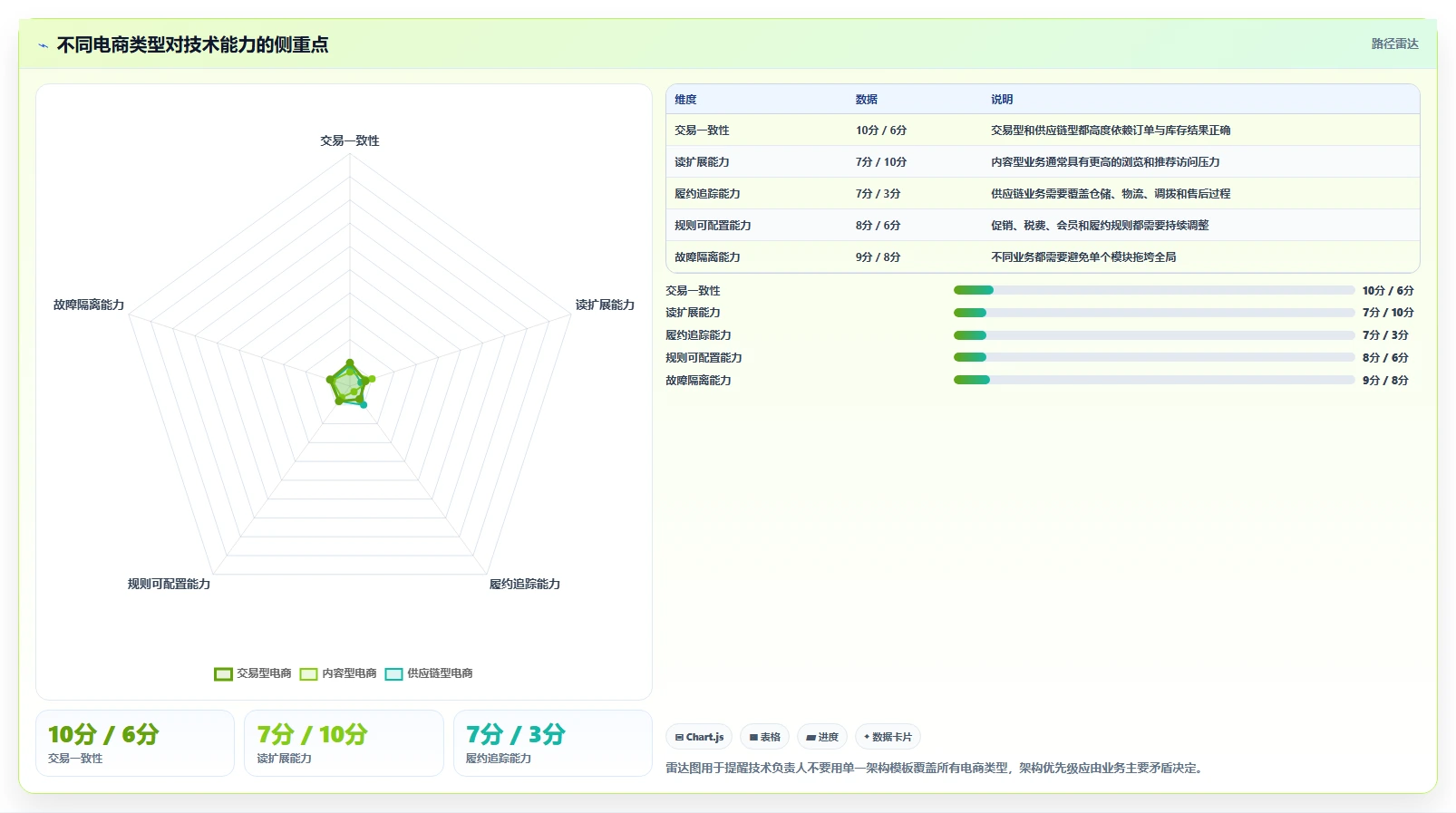Viewport: 1456px width, 813px height.
Task: Click the 说明 column header
Action: coord(1002,100)
